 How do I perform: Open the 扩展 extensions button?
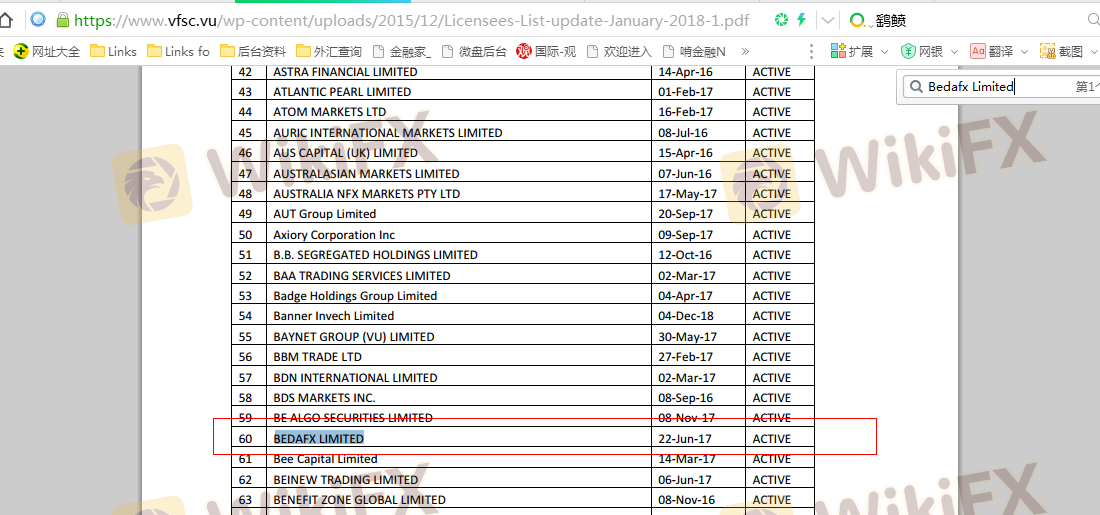coord(852,51)
